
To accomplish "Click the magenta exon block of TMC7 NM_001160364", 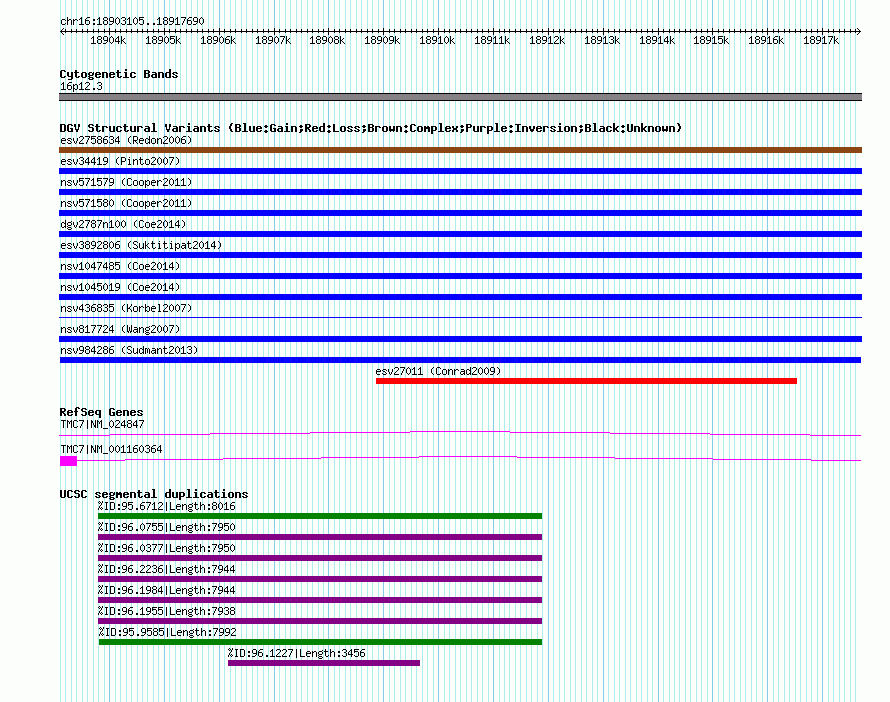I will 68,461.
